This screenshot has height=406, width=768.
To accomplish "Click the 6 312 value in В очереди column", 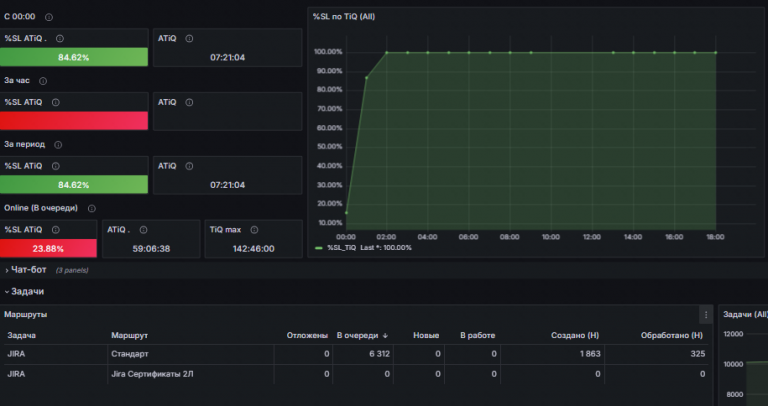I will pyautogui.click(x=380, y=354).
